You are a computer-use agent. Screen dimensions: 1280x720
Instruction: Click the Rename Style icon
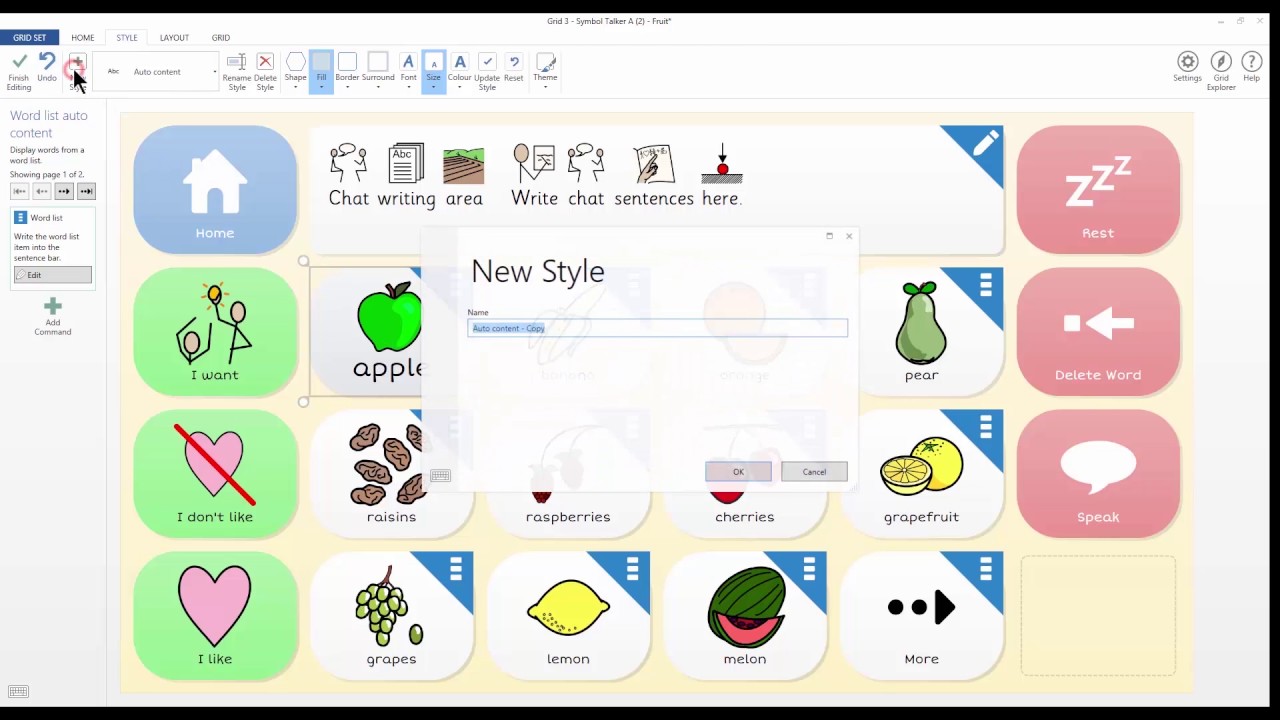coord(237,62)
